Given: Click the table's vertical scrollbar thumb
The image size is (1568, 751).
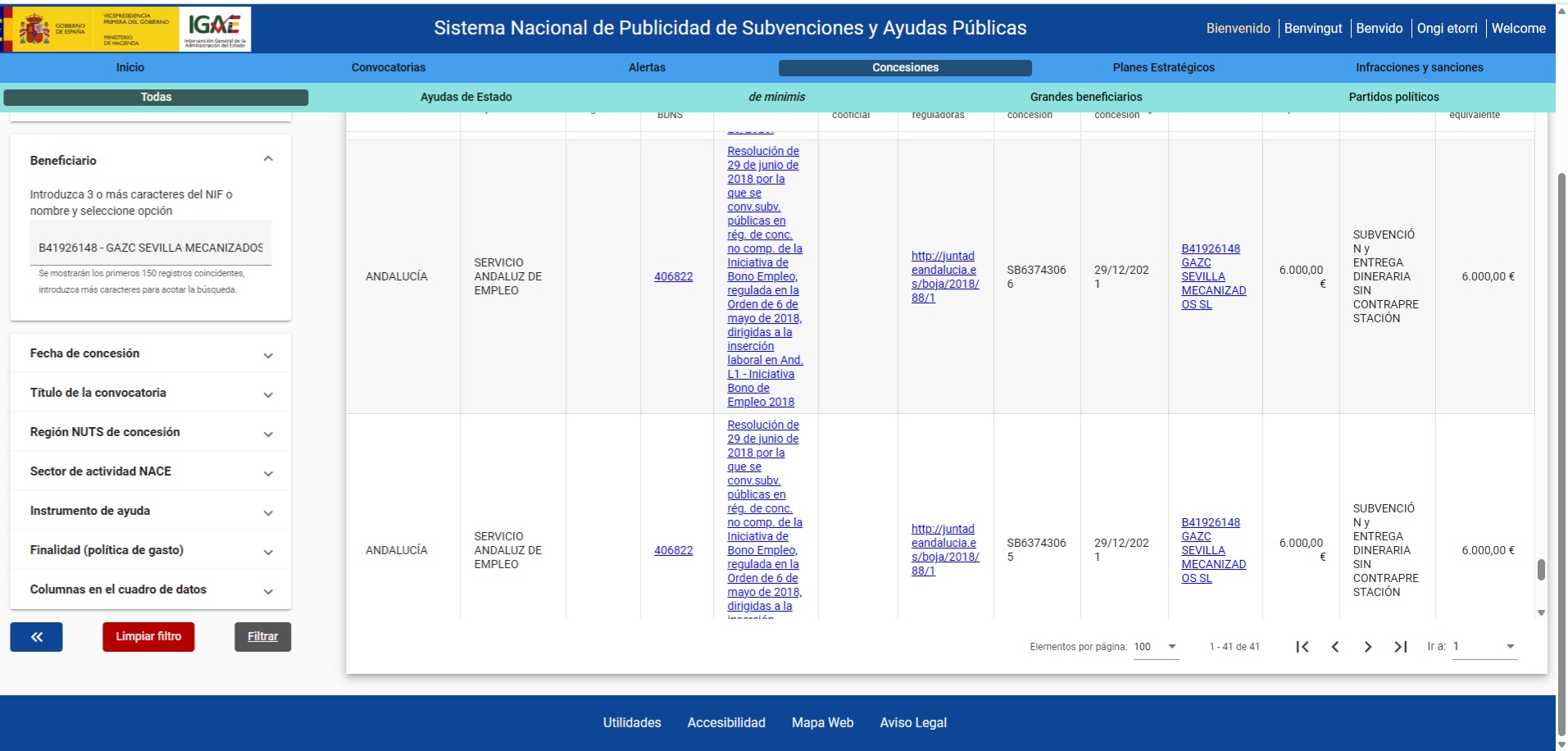Looking at the screenshot, I should pyautogui.click(x=1541, y=570).
